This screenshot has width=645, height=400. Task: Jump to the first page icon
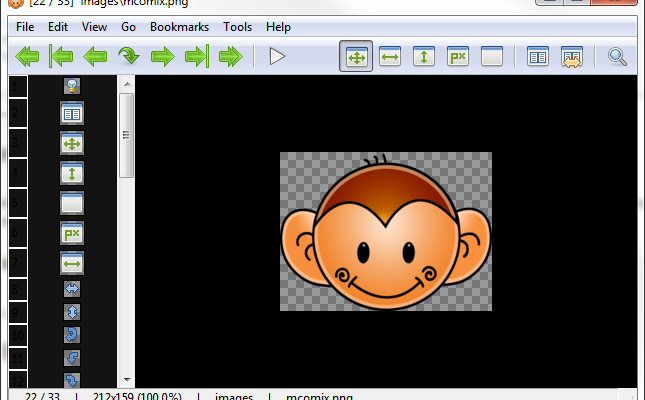61,56
